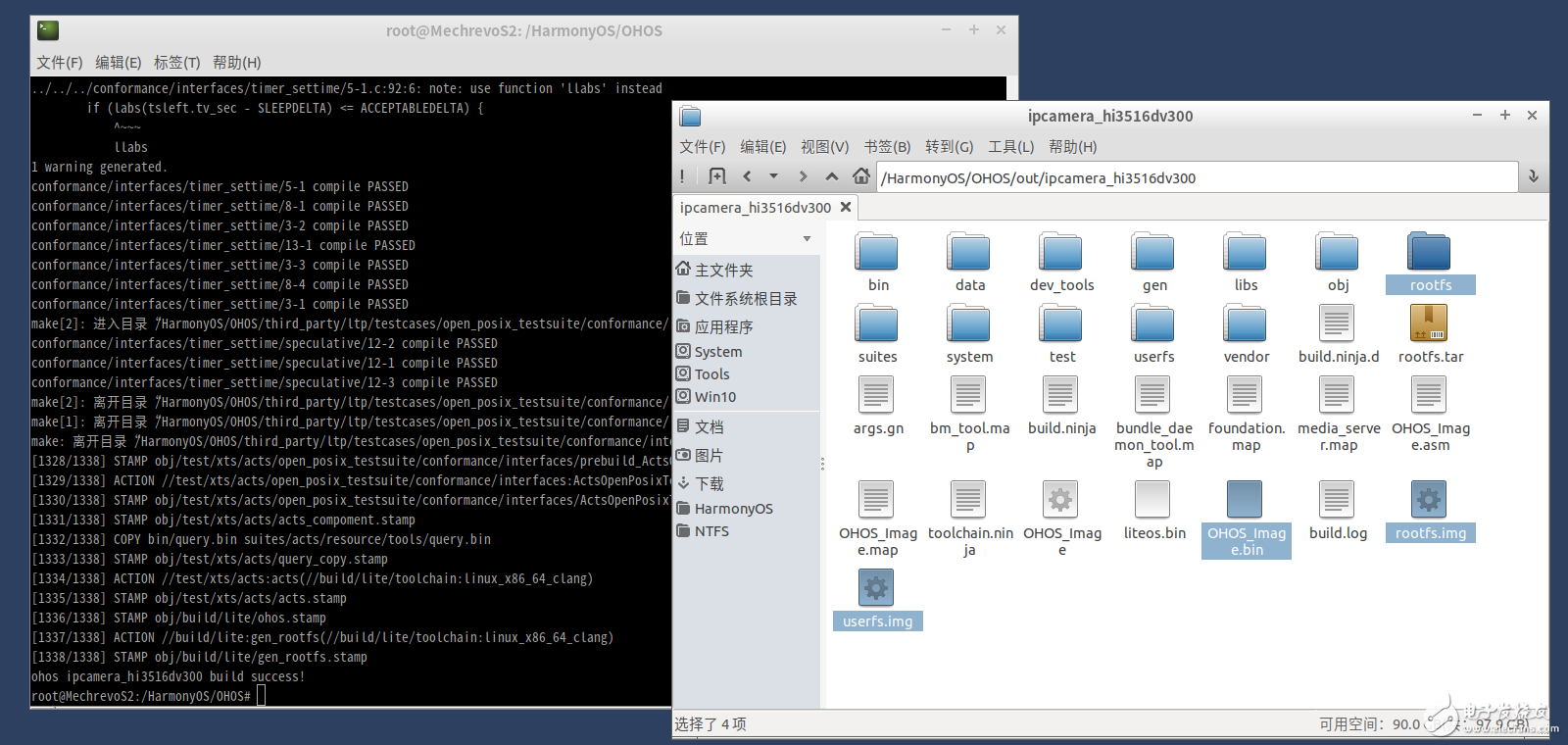Open 转到(G) menu
The height and width of the screenshot is (745, 1568).
[950, 147]
